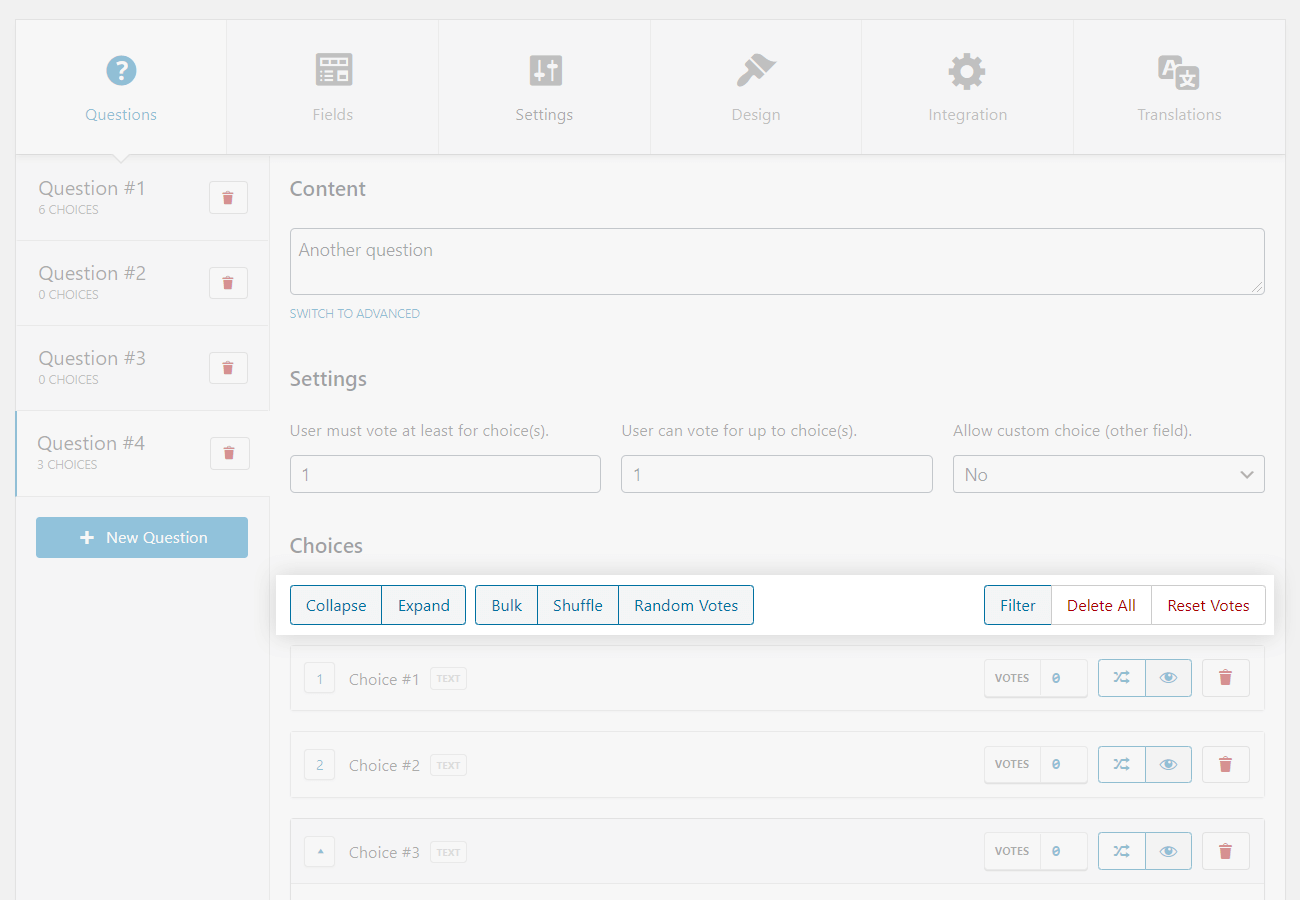Edit the votes count of Choice #1

[x=1062, y=678]
